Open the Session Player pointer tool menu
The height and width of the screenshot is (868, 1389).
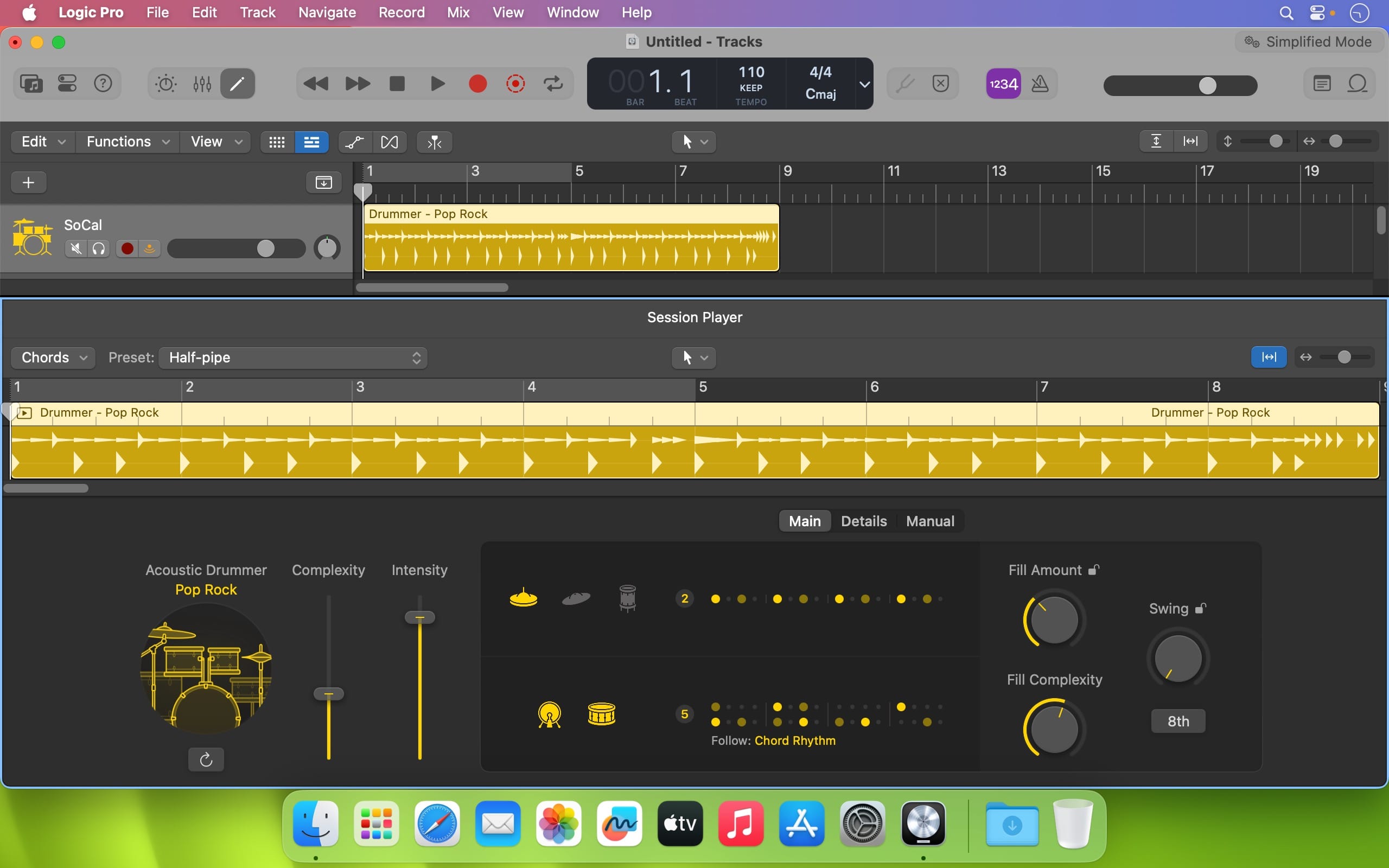pos(694,358)
